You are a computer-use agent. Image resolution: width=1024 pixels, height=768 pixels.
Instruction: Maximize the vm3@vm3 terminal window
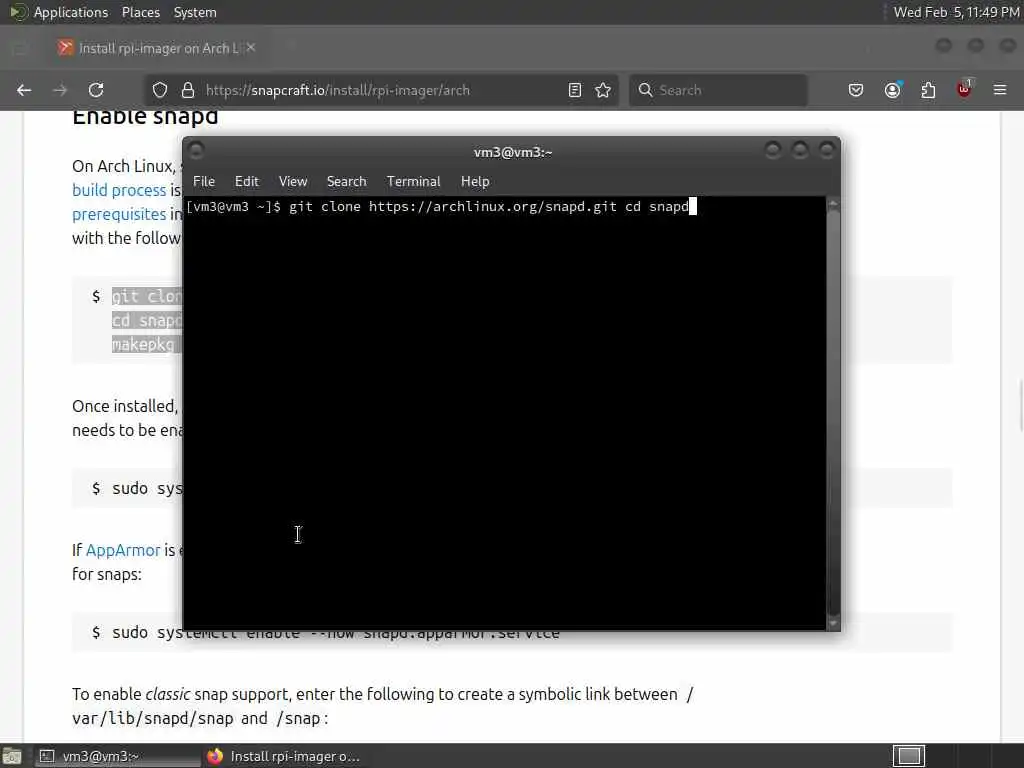pyautogui.click(x=800, y=151)
